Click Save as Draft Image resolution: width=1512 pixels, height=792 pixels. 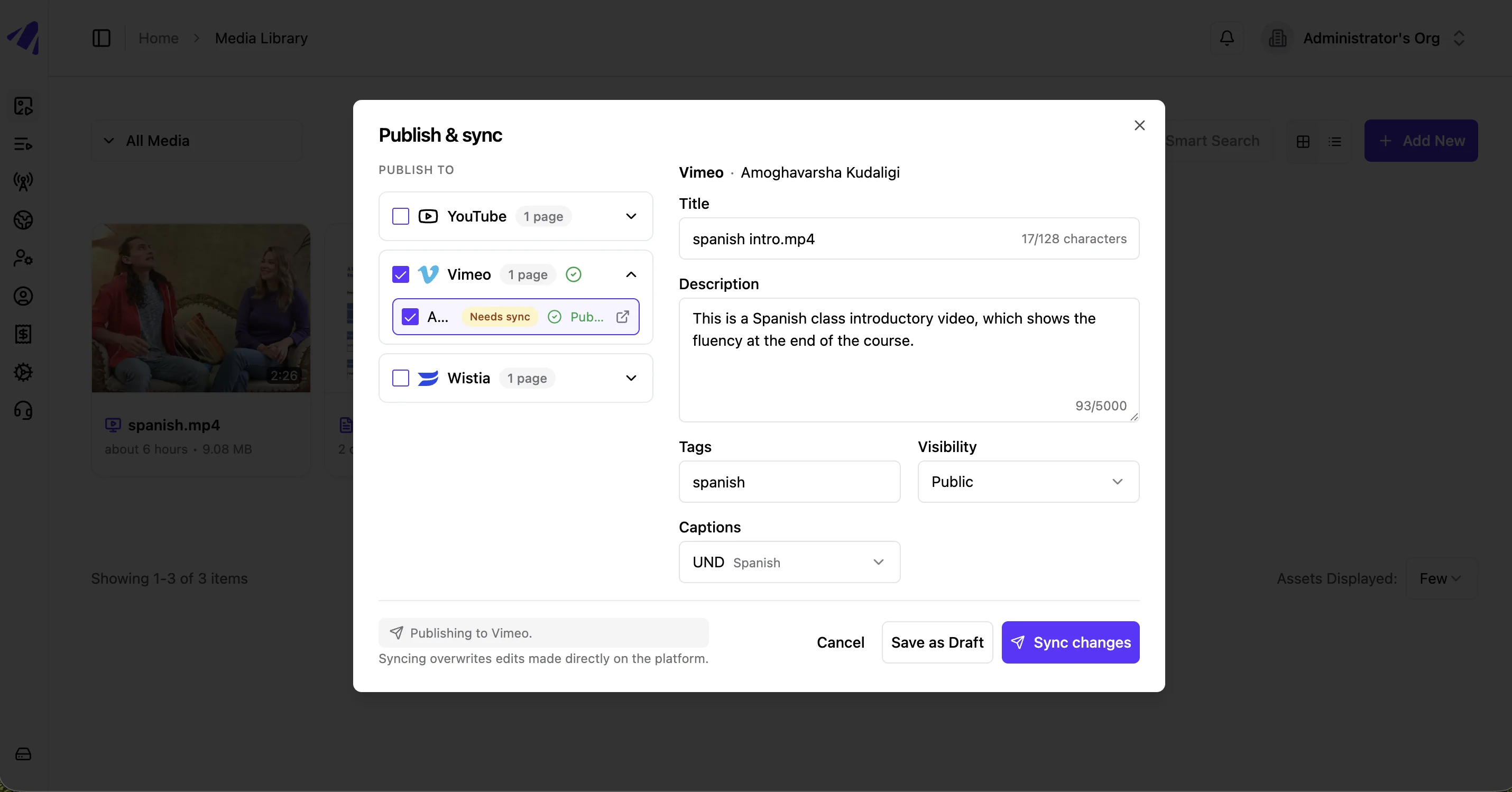coord(937,643)
